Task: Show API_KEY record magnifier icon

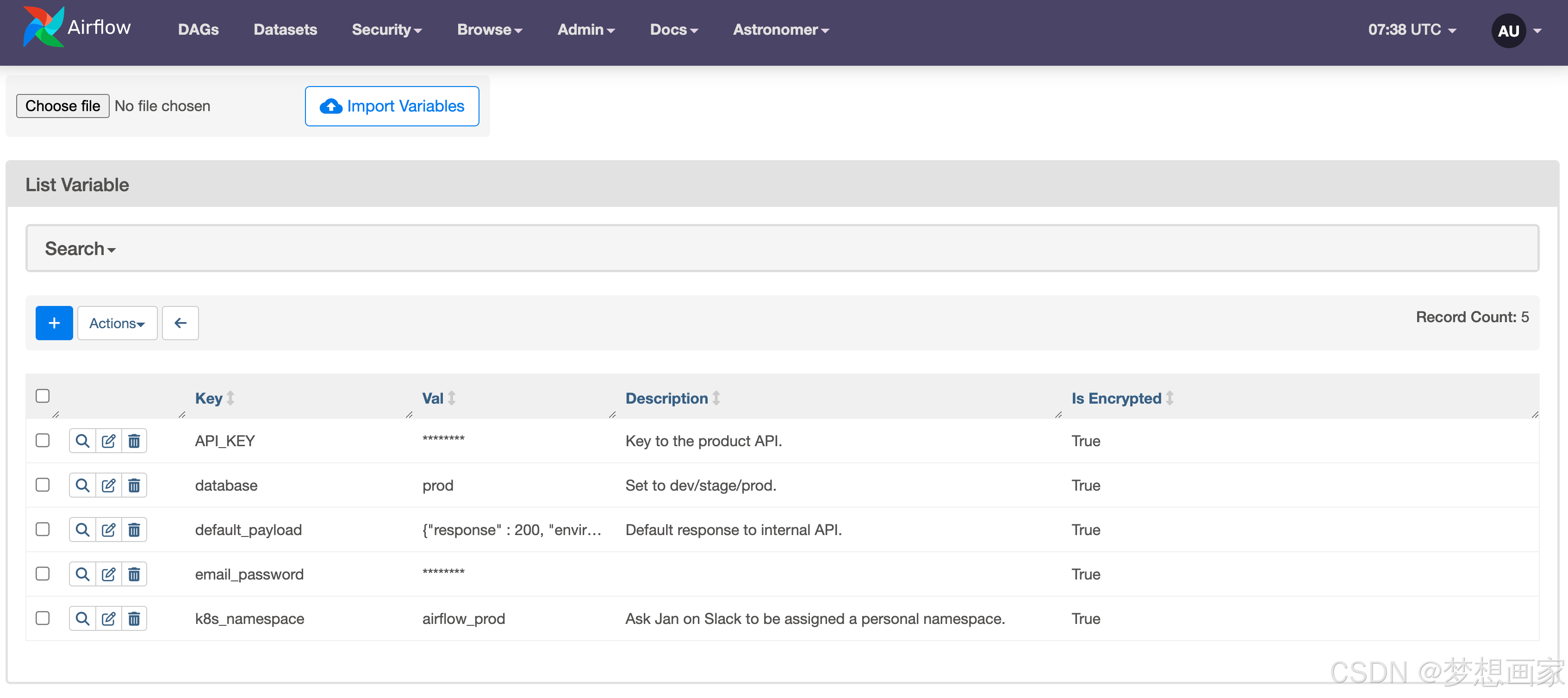Action: pyautogui.click(x=82, y=441)
